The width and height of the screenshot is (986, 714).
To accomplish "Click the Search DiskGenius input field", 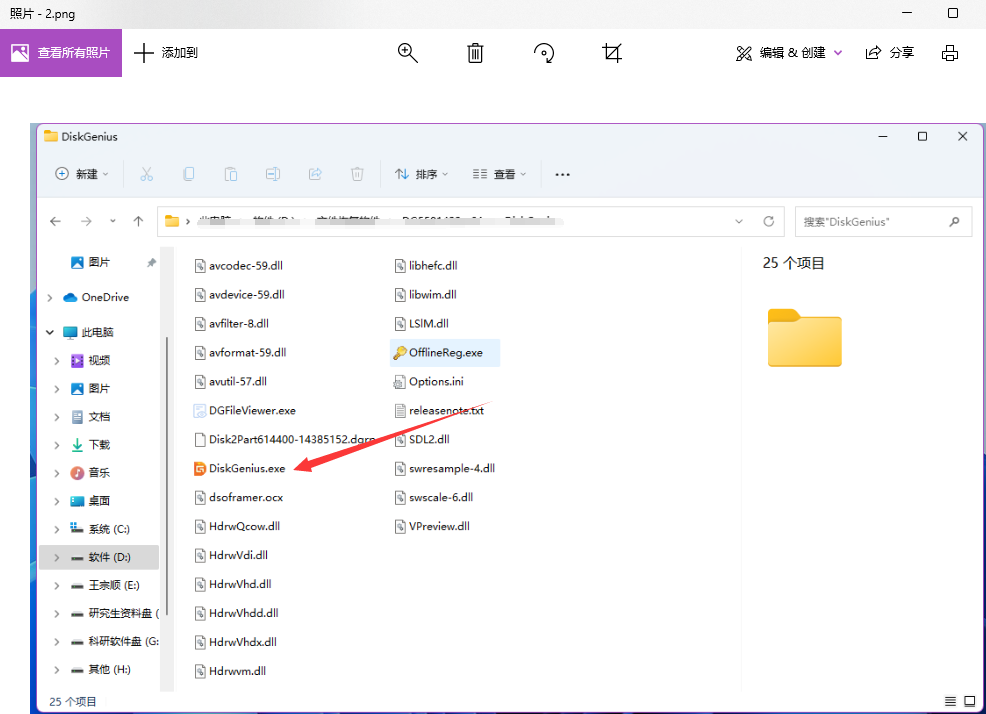I will click(883, 221).
